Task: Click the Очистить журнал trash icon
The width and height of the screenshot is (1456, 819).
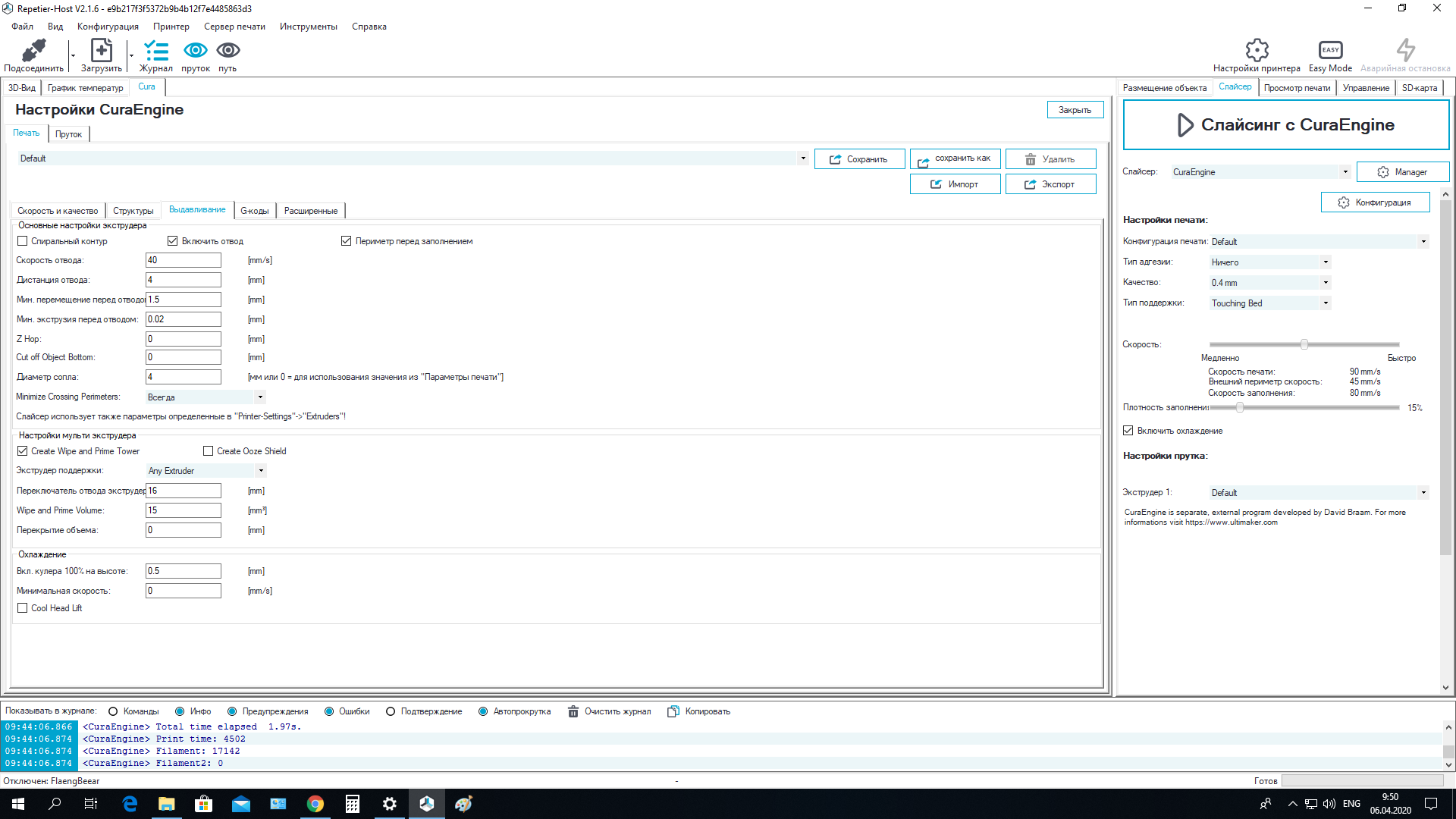Action: 573,711
